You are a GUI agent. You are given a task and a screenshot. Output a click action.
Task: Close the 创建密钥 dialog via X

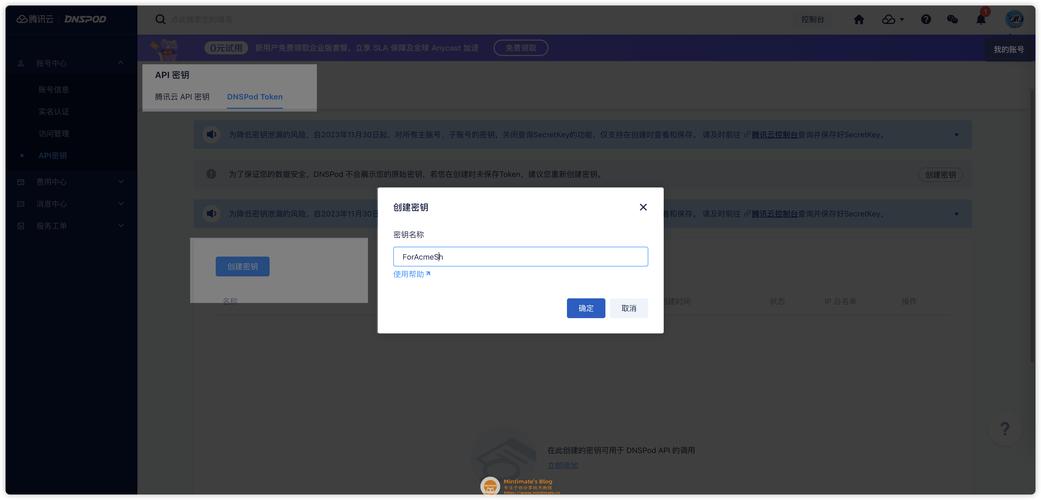coord(643,207)
